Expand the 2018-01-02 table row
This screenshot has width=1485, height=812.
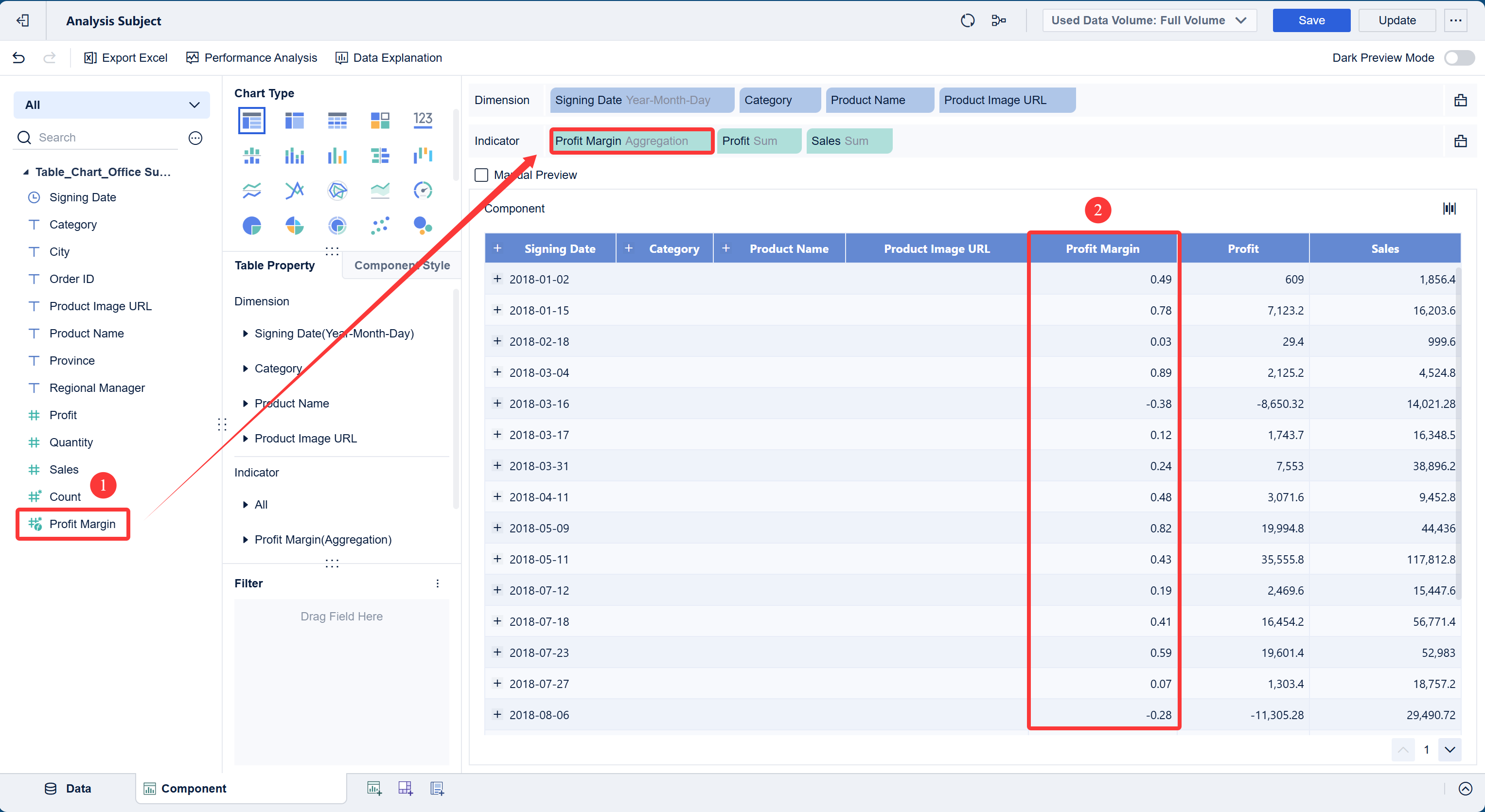tap(497, 279)
